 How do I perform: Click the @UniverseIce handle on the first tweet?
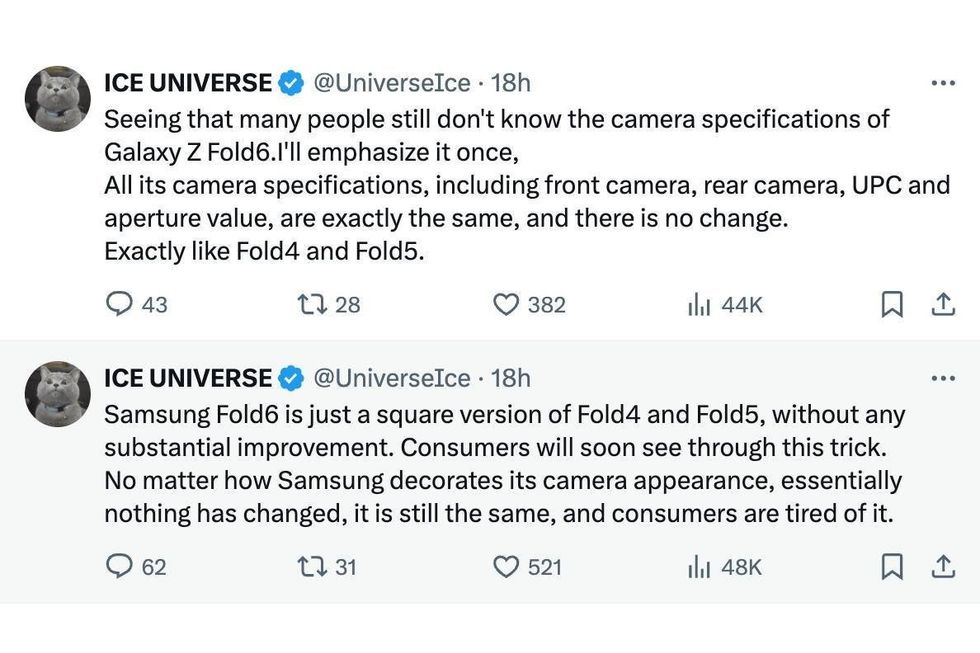(389, 83)
